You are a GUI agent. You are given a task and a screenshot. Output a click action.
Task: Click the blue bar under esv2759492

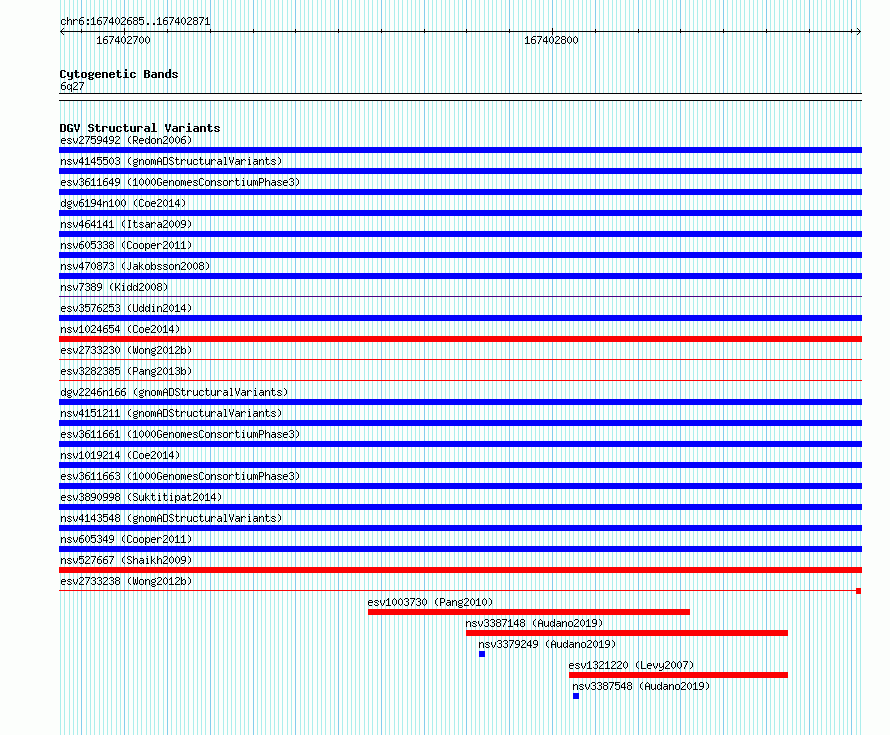(460, 150)
